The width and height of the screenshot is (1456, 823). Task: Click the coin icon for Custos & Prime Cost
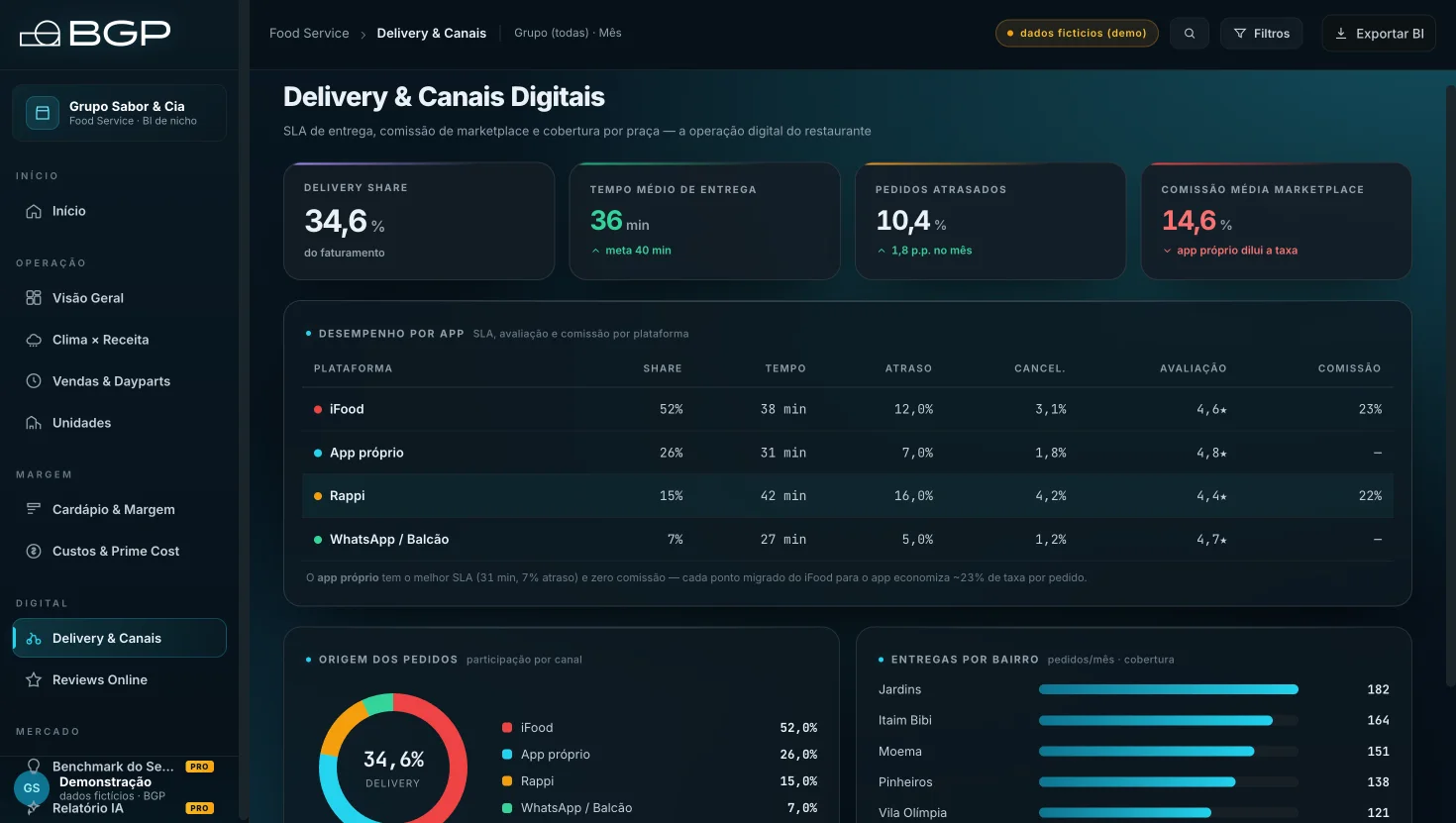pos(34,552)
